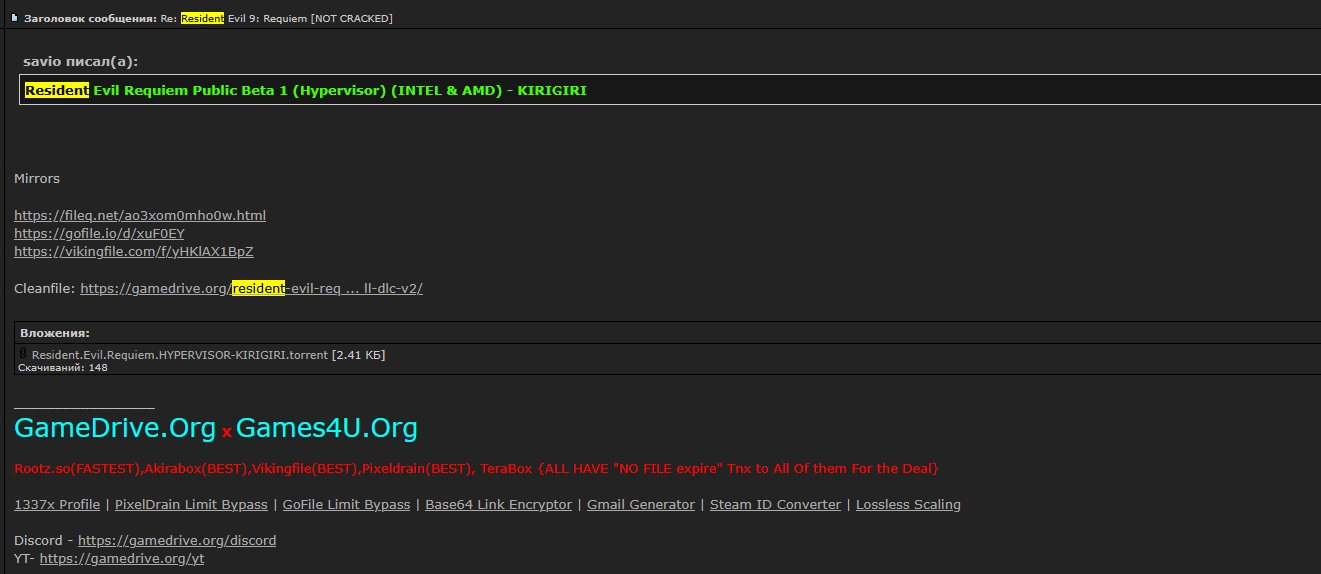Open the Base64 Link Encryptor link
The image size is (1321, 574).
498,505
